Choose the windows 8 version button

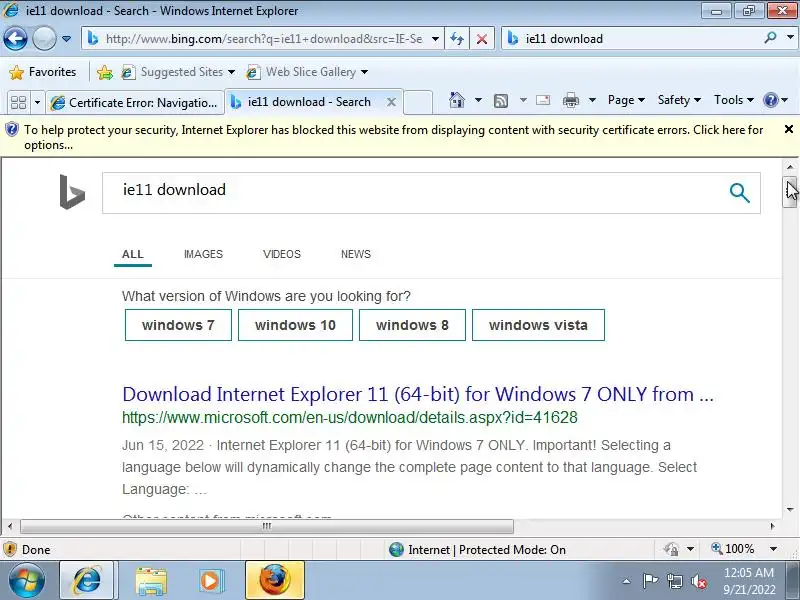412,325
